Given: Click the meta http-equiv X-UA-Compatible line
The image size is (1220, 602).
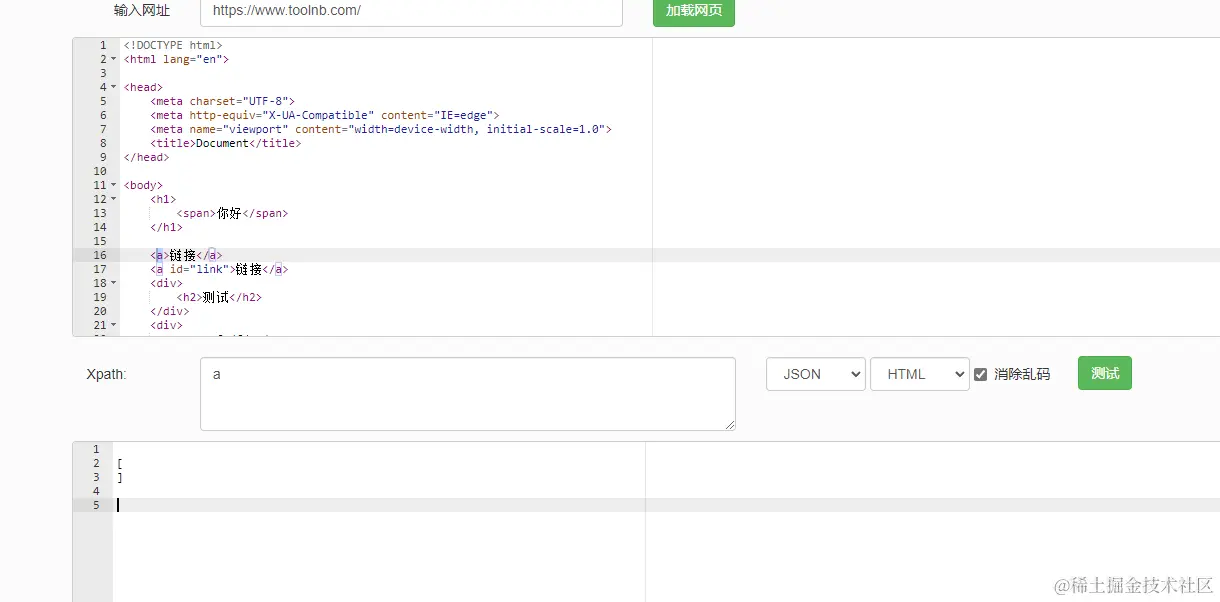Looking at the screenshot, I should click(x=325, y=115).
